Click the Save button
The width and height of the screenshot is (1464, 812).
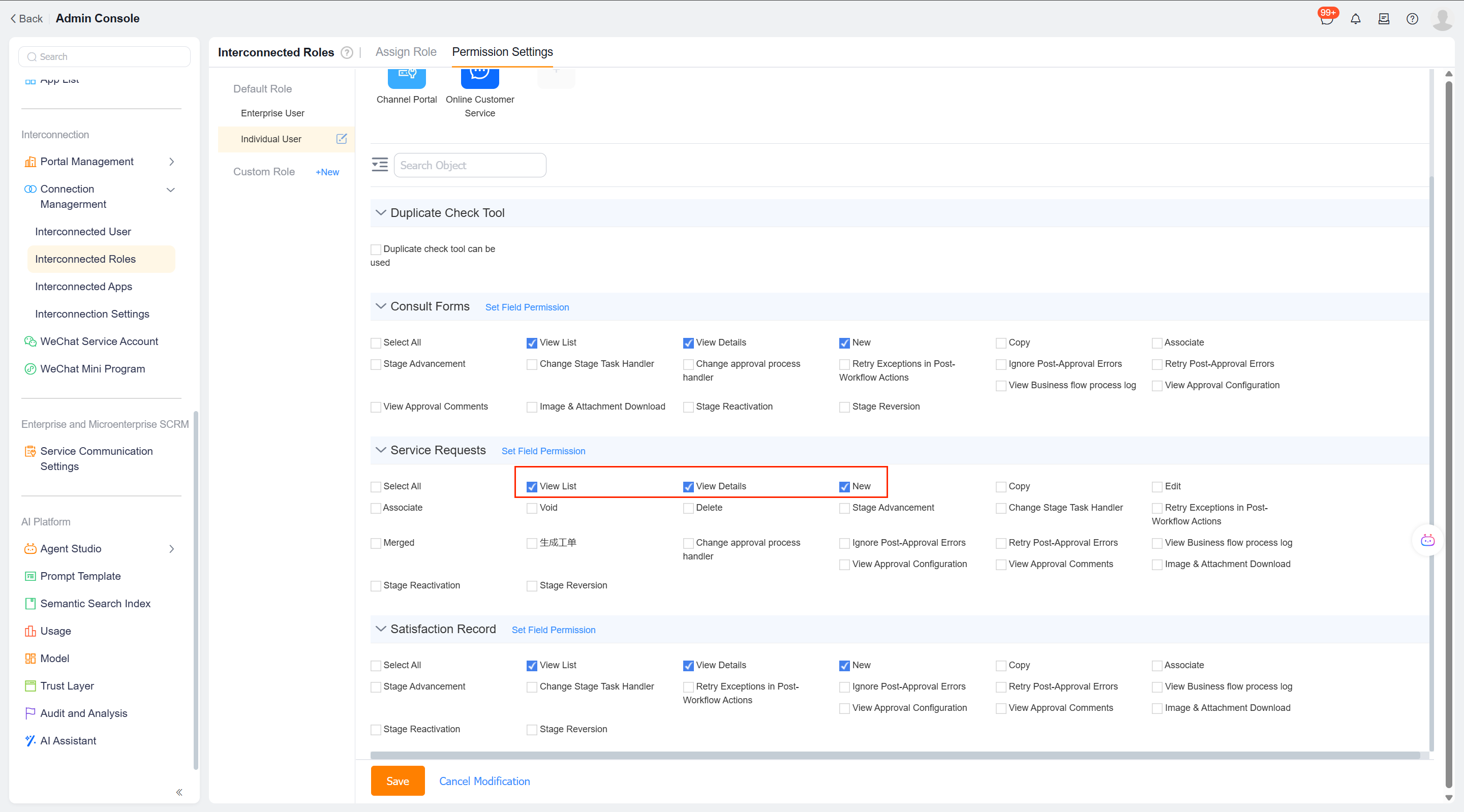pyautogui.click(x=398, y=782)
